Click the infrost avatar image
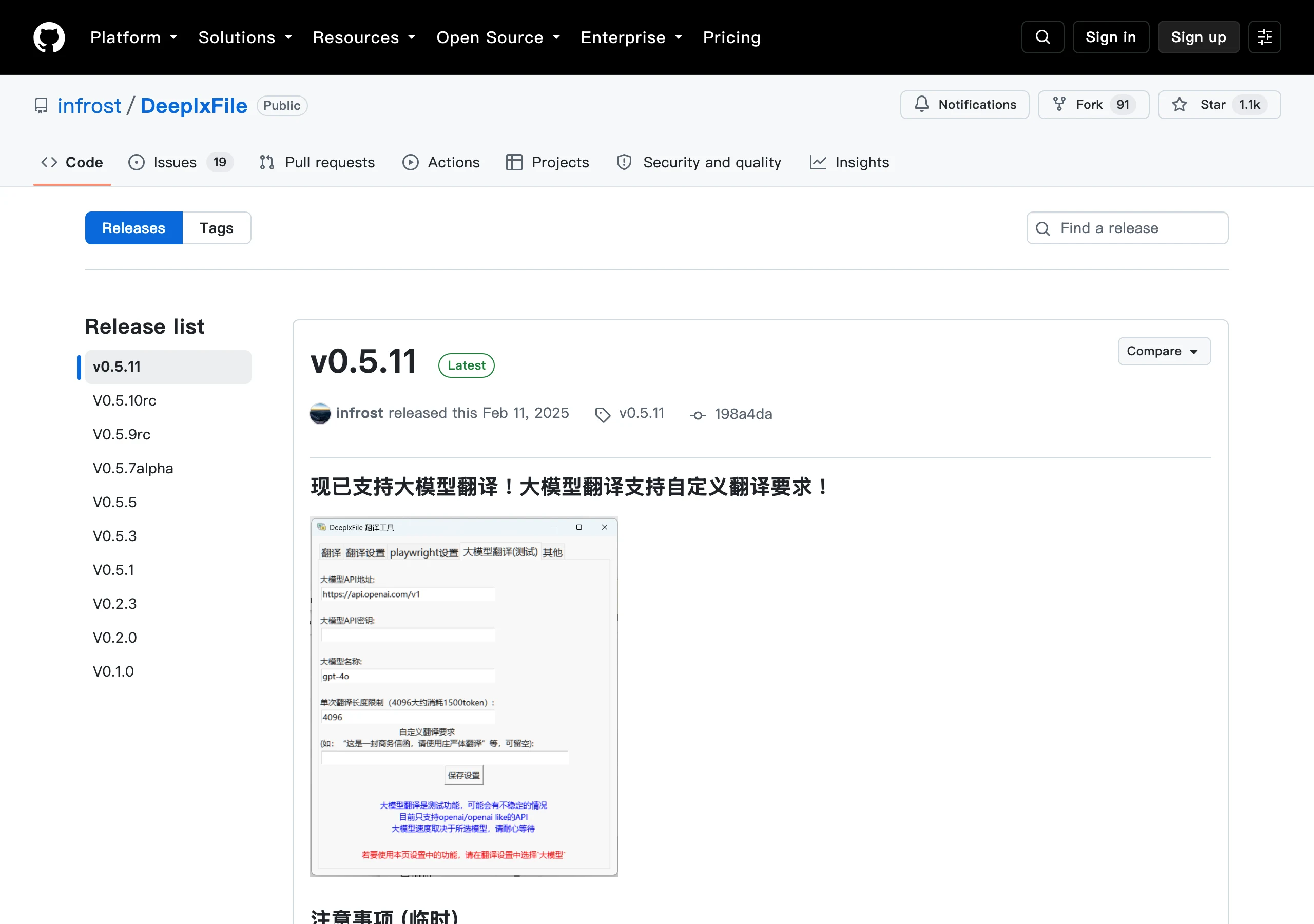This screenshot has height=924, width=1314. [320, 413]
